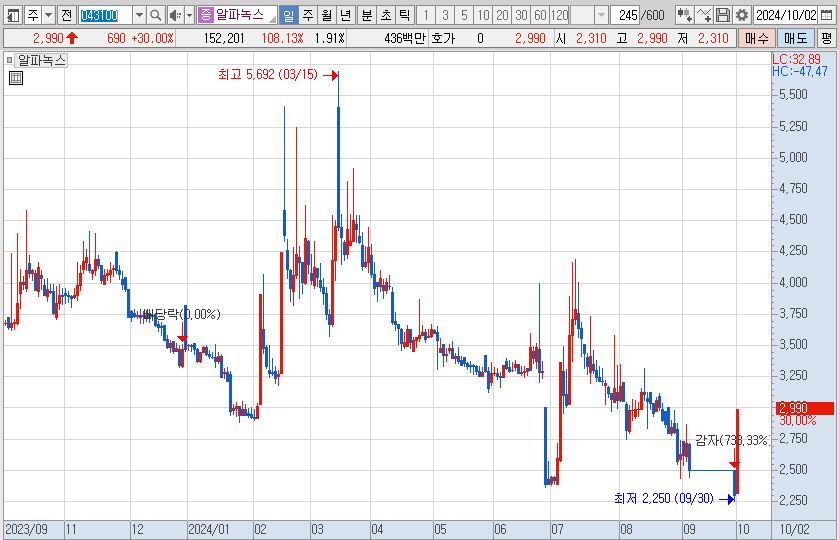
Task: Toggle the left side panel icon
Action: (12, 15)
